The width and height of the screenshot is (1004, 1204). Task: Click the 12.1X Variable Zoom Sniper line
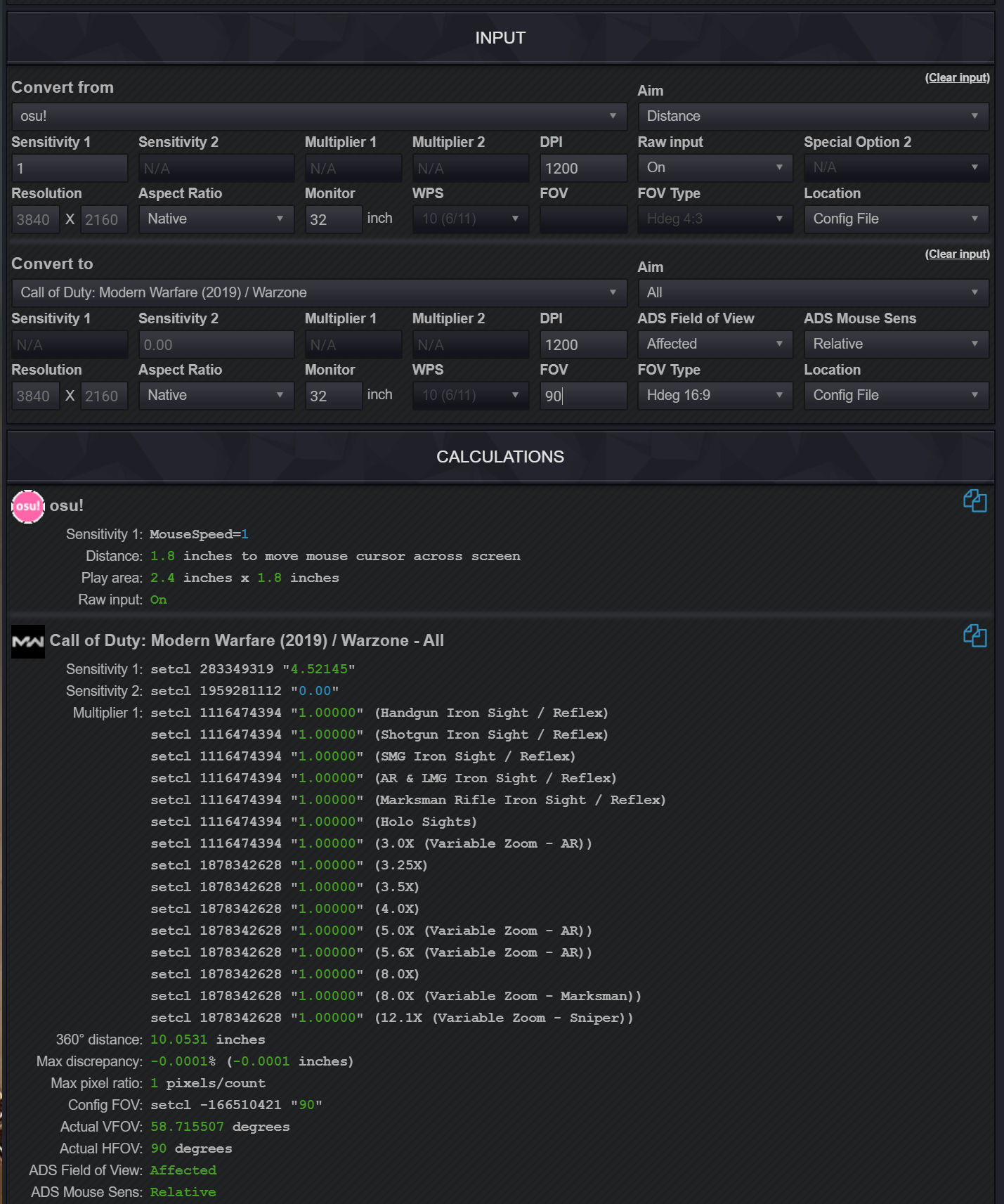[x=392, y=1018]
